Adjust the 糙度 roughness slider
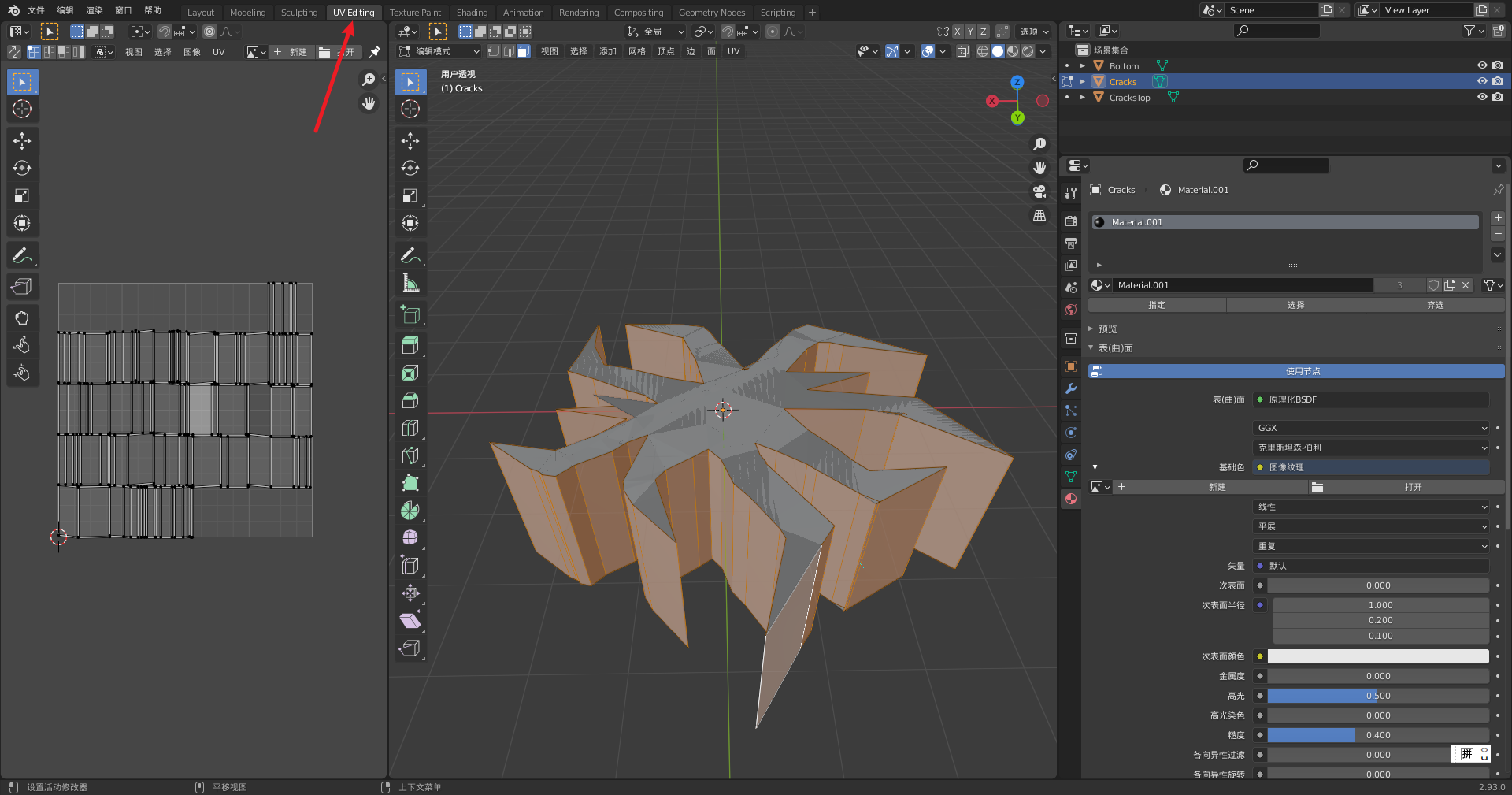 (x=1378, y=735)
